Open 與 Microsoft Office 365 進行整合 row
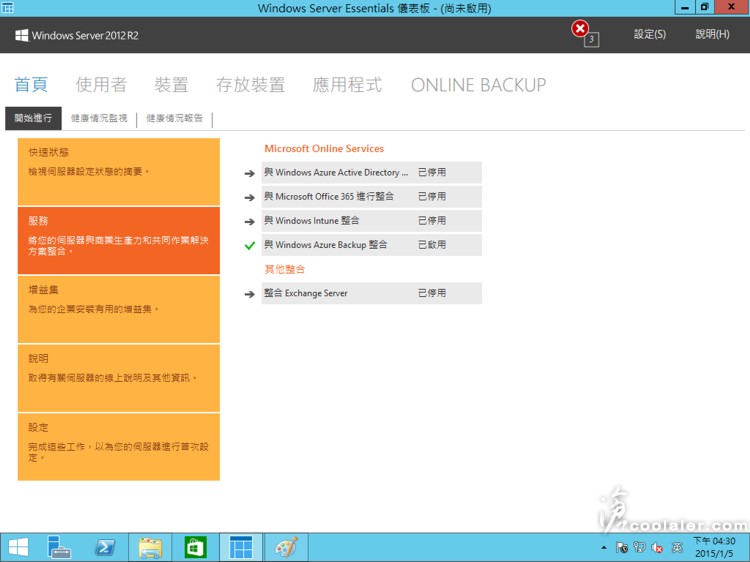This screenshot has width=750, height=562. [x=372, y=197]
